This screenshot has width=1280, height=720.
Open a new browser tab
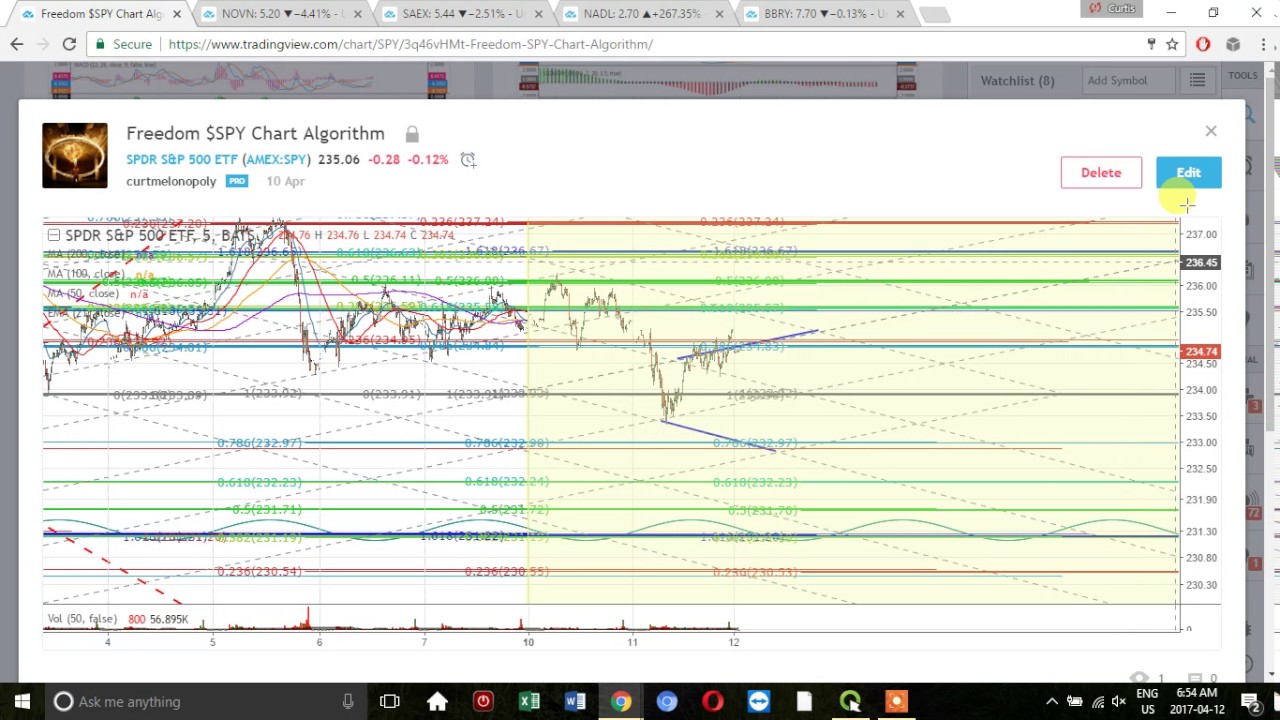click(935, 15)
